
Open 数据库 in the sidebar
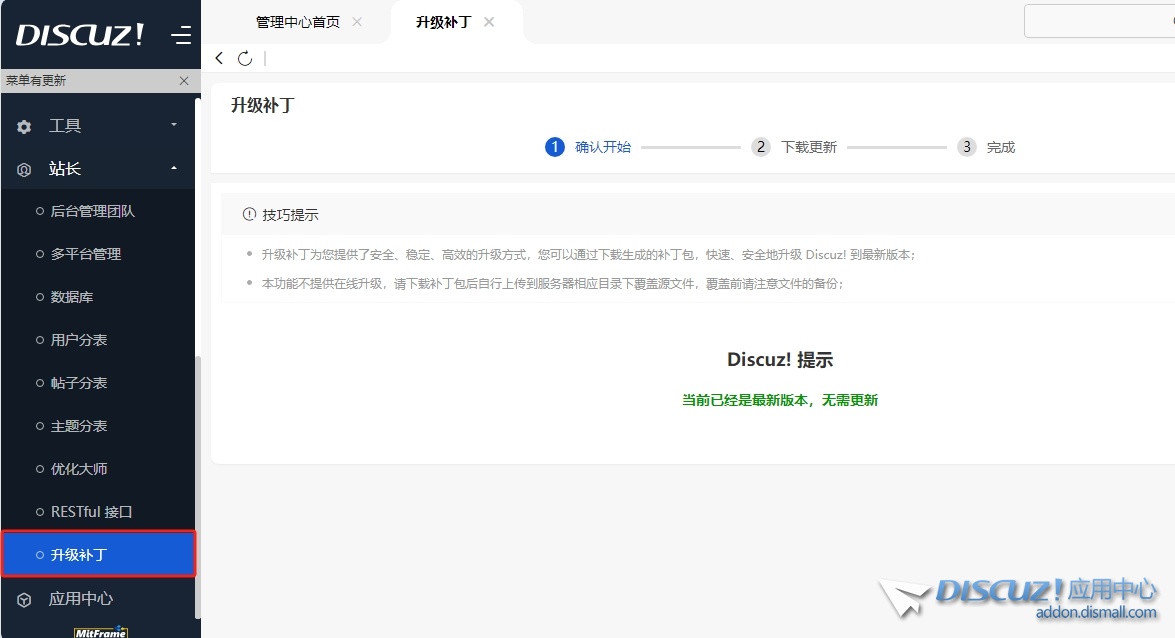pos(72,297)
